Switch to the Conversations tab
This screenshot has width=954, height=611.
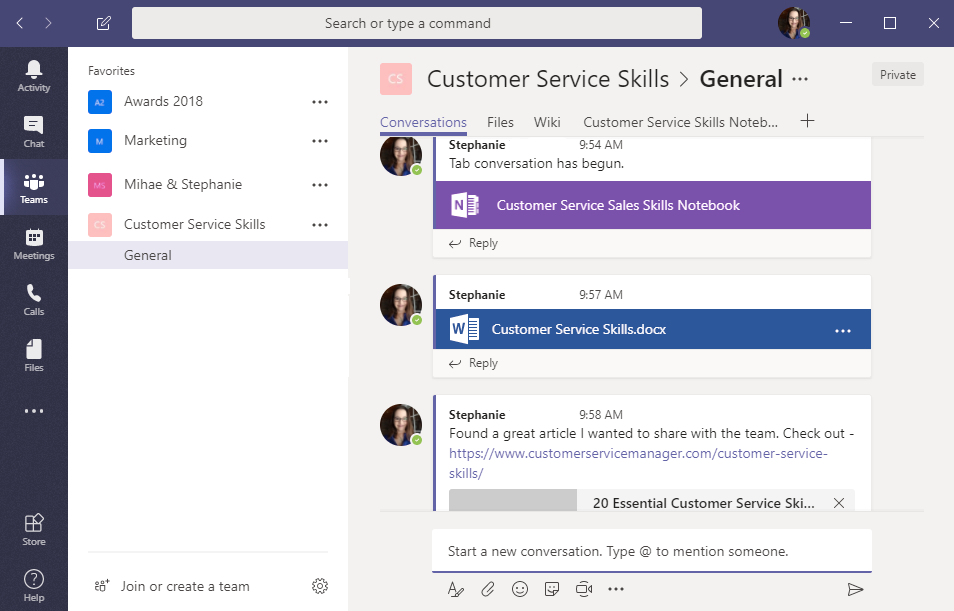[x=423, y=122]
